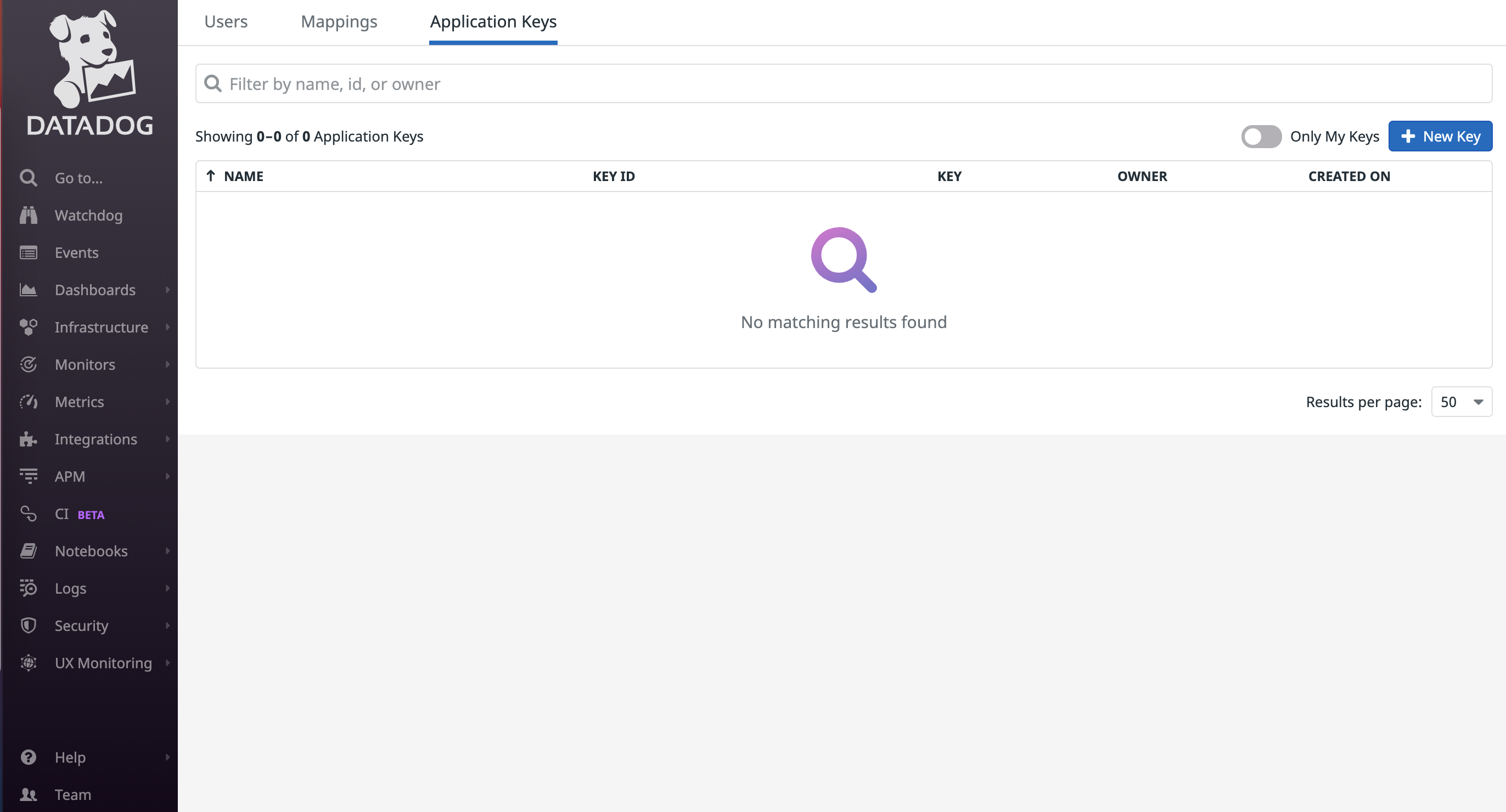
Task: Enable the Only My Keys toggle
Action: point(1261,136)
